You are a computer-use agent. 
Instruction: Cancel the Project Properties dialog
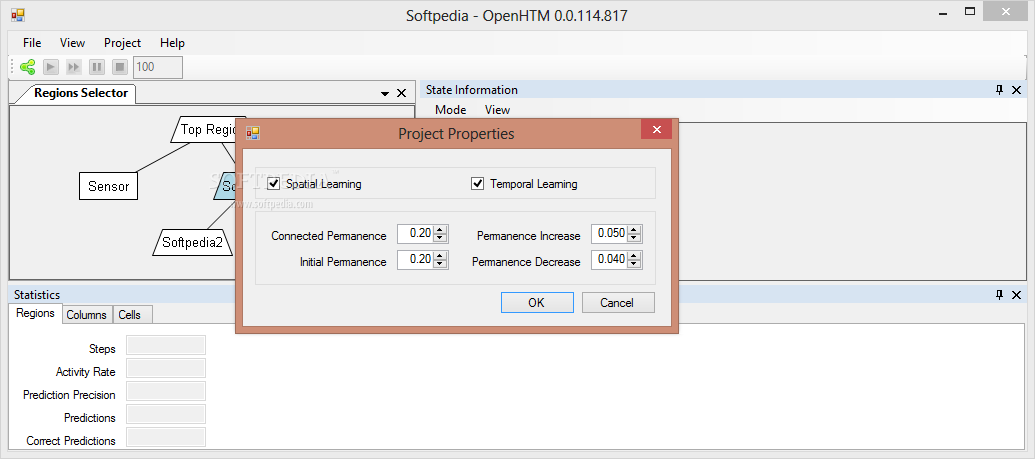pyautogui.click(x=617, y=302)
